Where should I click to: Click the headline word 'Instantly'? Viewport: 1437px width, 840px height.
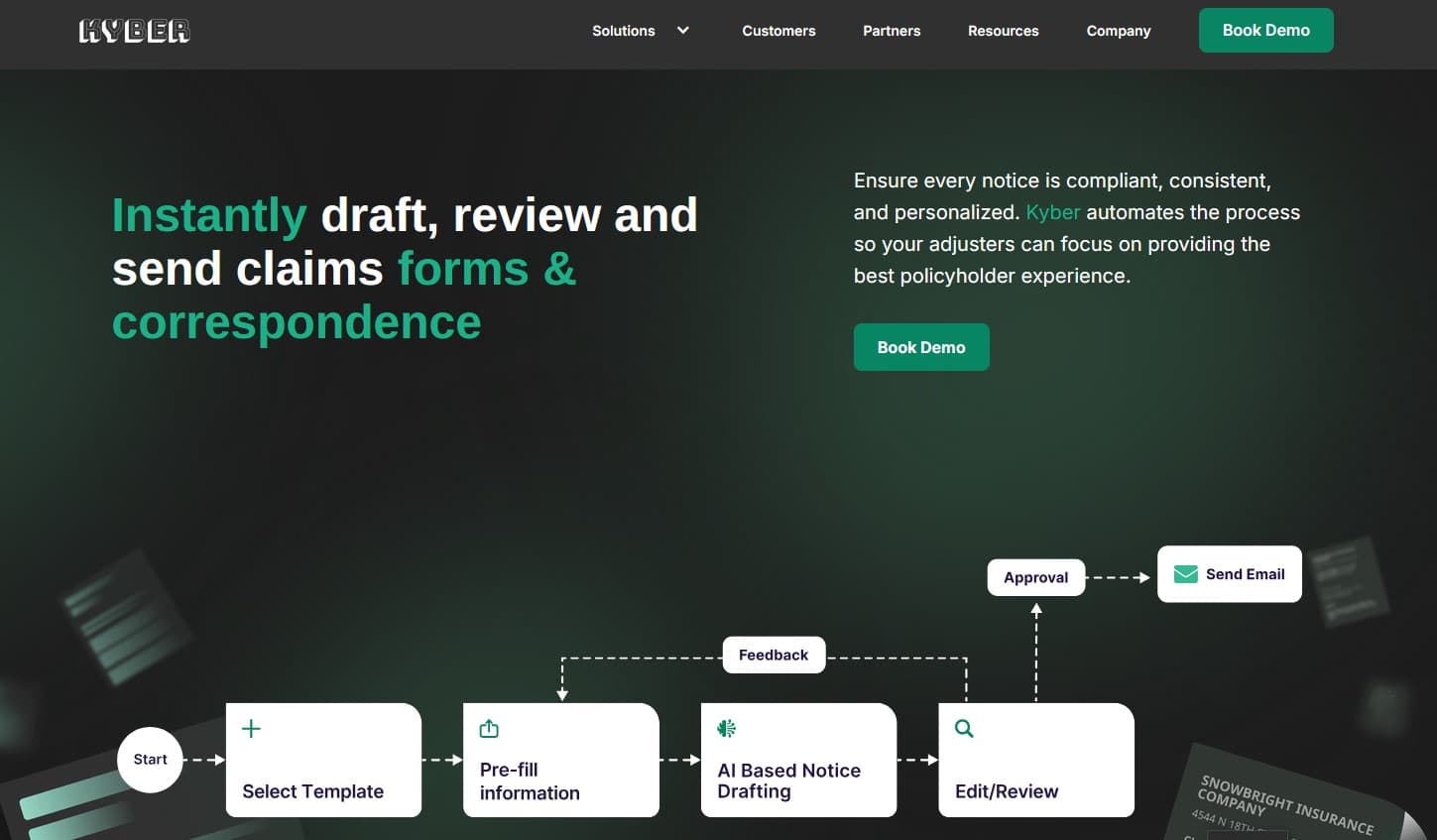click(209, 215)
